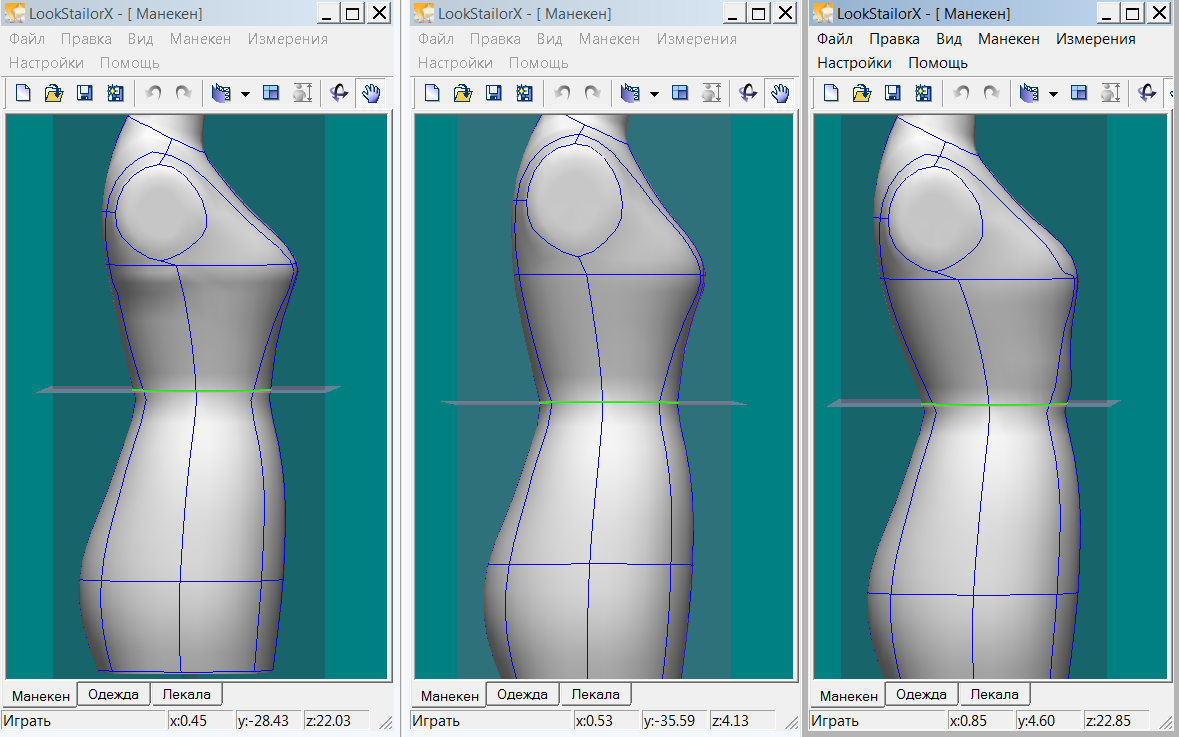Open Измерения menu in the right window
The image size is (1179, 737).
(x=1096, y=39)
